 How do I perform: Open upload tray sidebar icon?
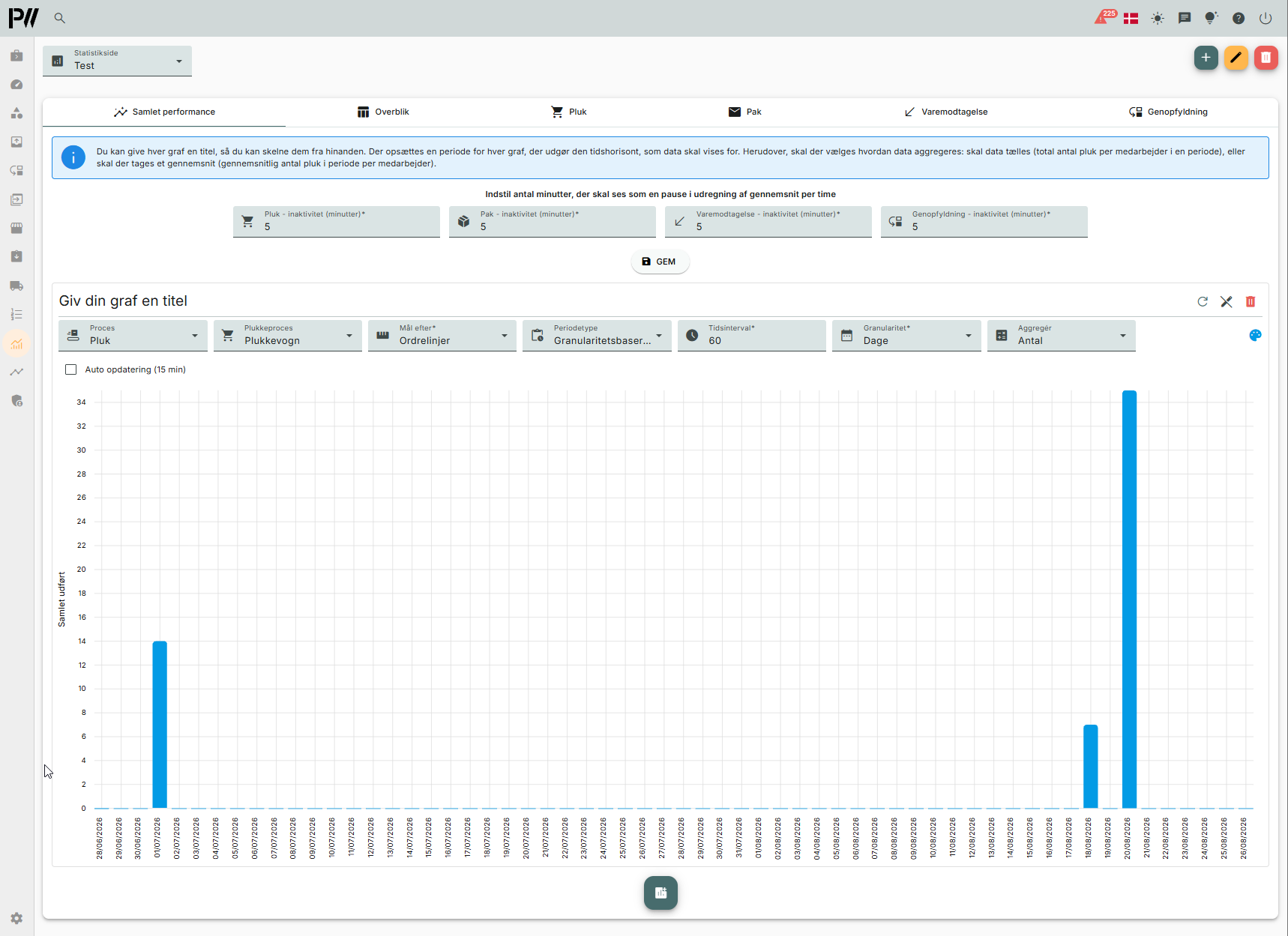(x=16, y=142)
